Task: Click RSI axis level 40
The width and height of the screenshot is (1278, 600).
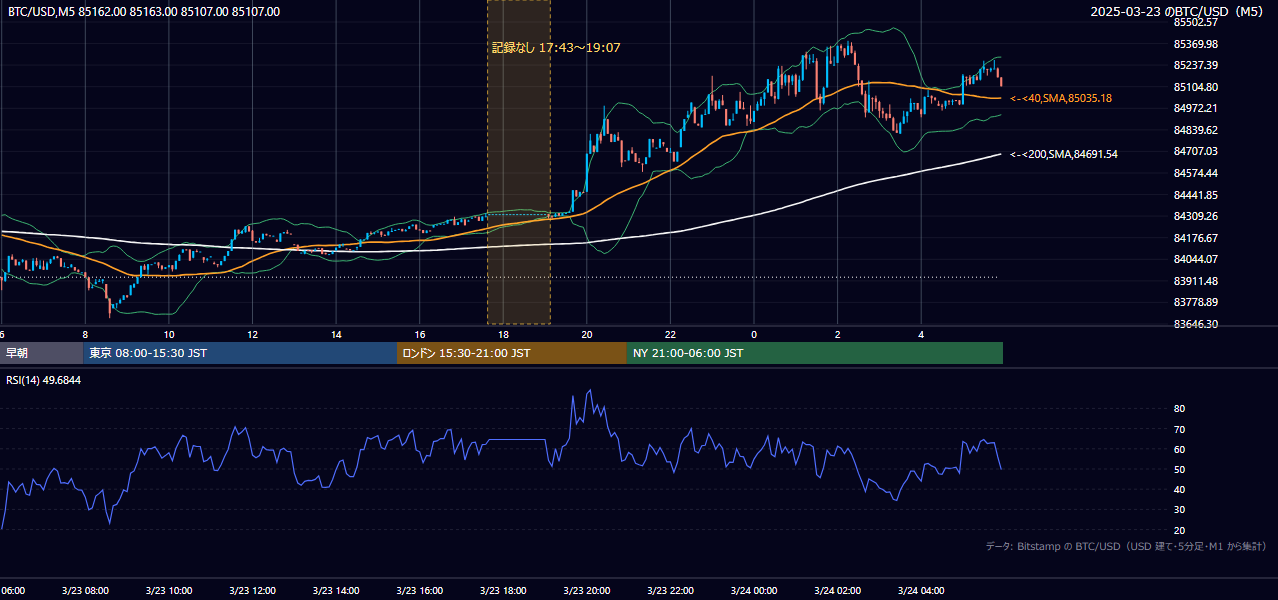Action: pyautogui.click(x=1179, y=489)
